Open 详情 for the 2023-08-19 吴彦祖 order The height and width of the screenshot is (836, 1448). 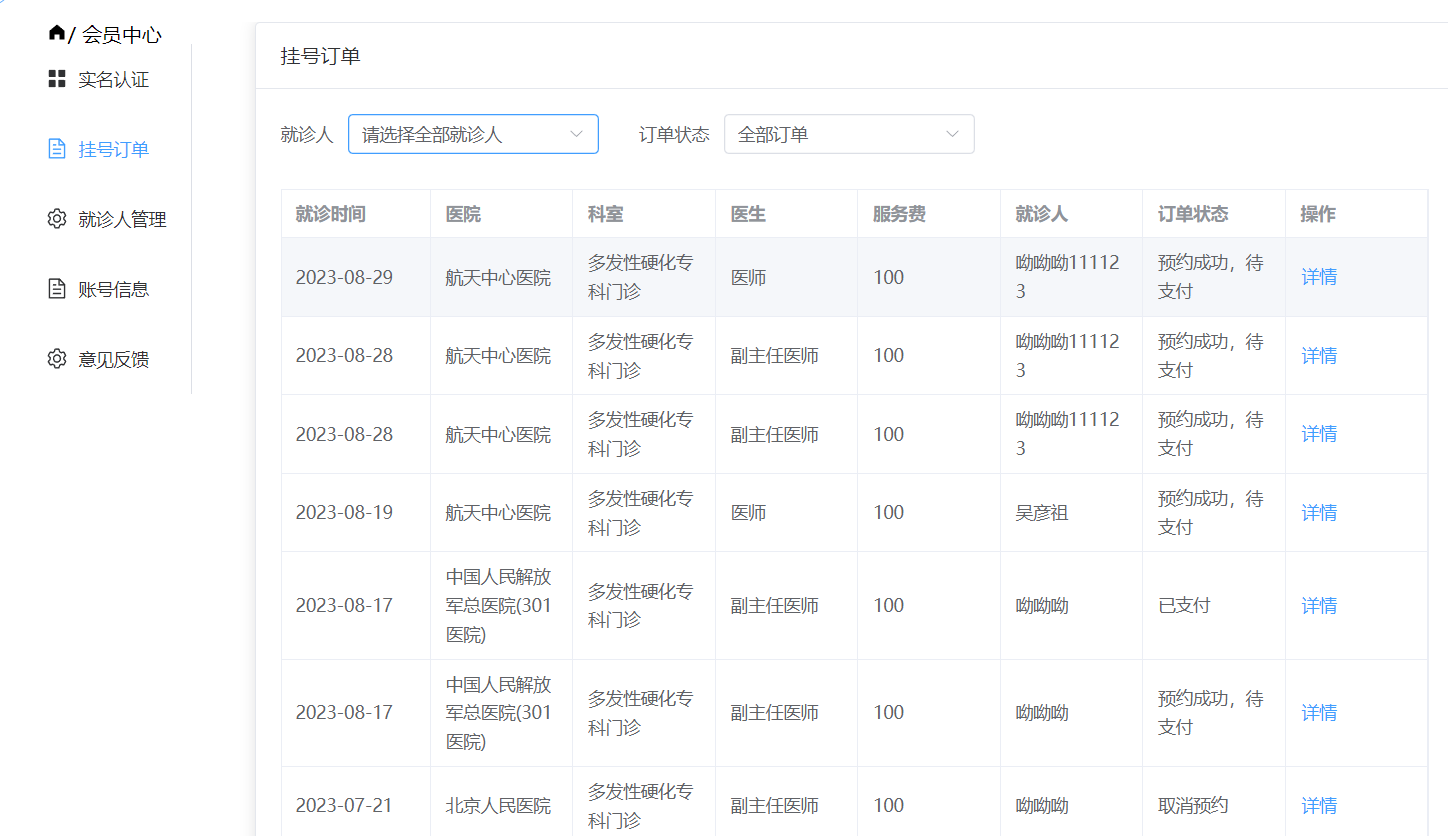[1319, 512]
